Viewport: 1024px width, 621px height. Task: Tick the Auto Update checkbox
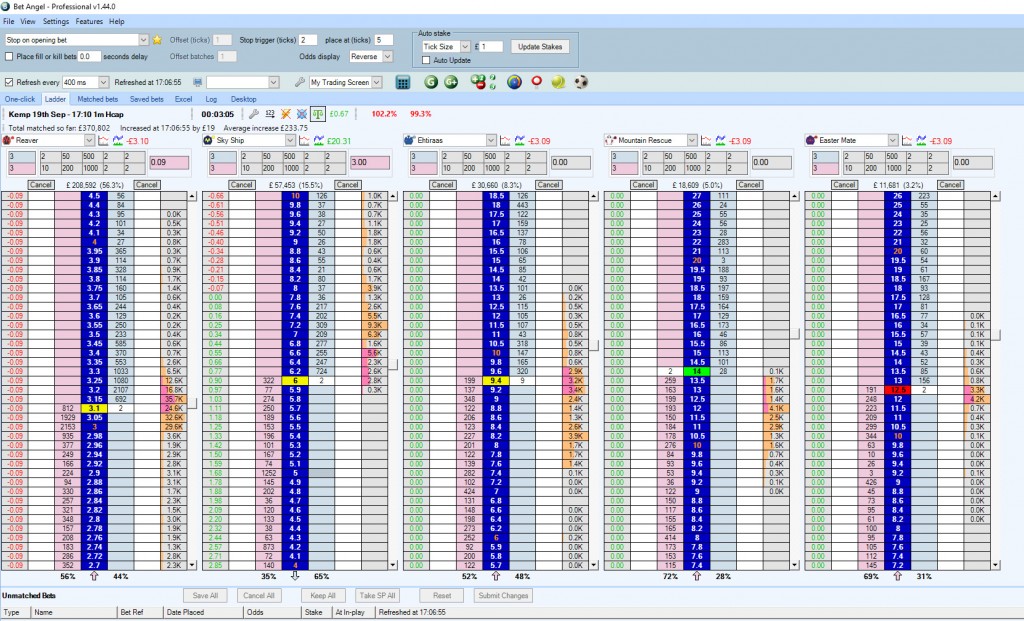(426, 60)
